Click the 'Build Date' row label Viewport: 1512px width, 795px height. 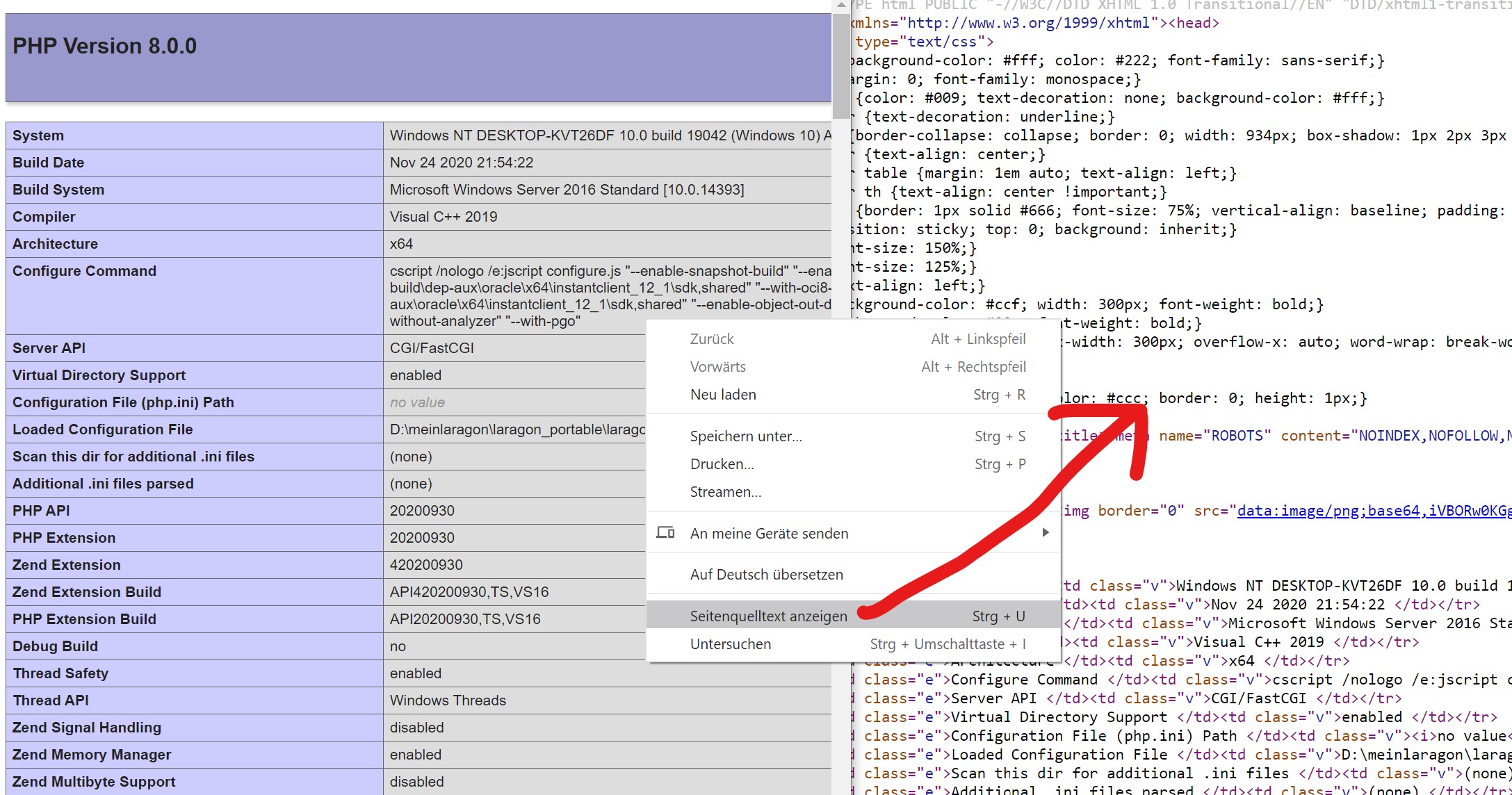[49, 163]
